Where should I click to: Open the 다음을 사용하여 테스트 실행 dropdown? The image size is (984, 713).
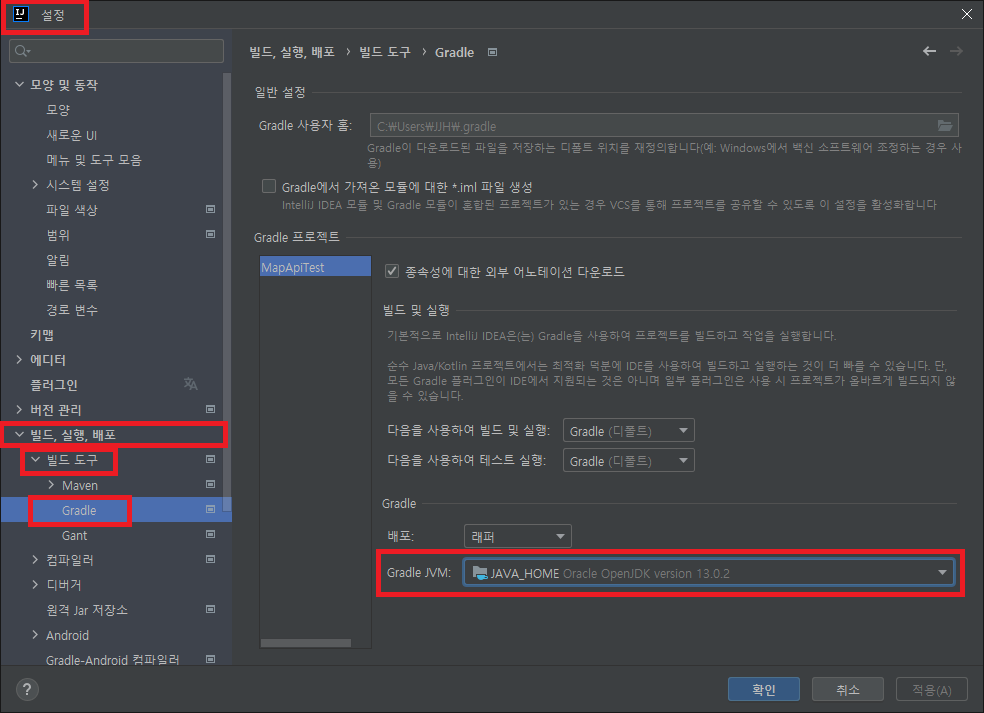pyautogui.click(x=628, y=461)
